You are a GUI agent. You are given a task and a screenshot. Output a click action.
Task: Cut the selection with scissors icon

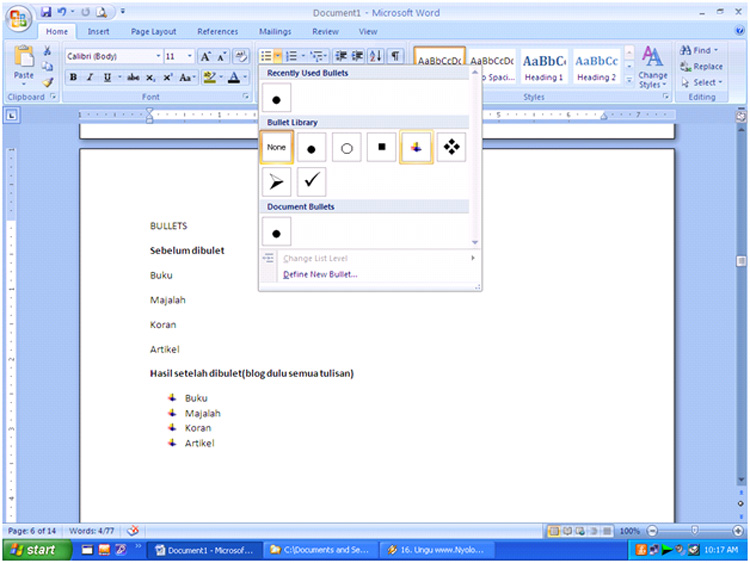coord(47,50)
